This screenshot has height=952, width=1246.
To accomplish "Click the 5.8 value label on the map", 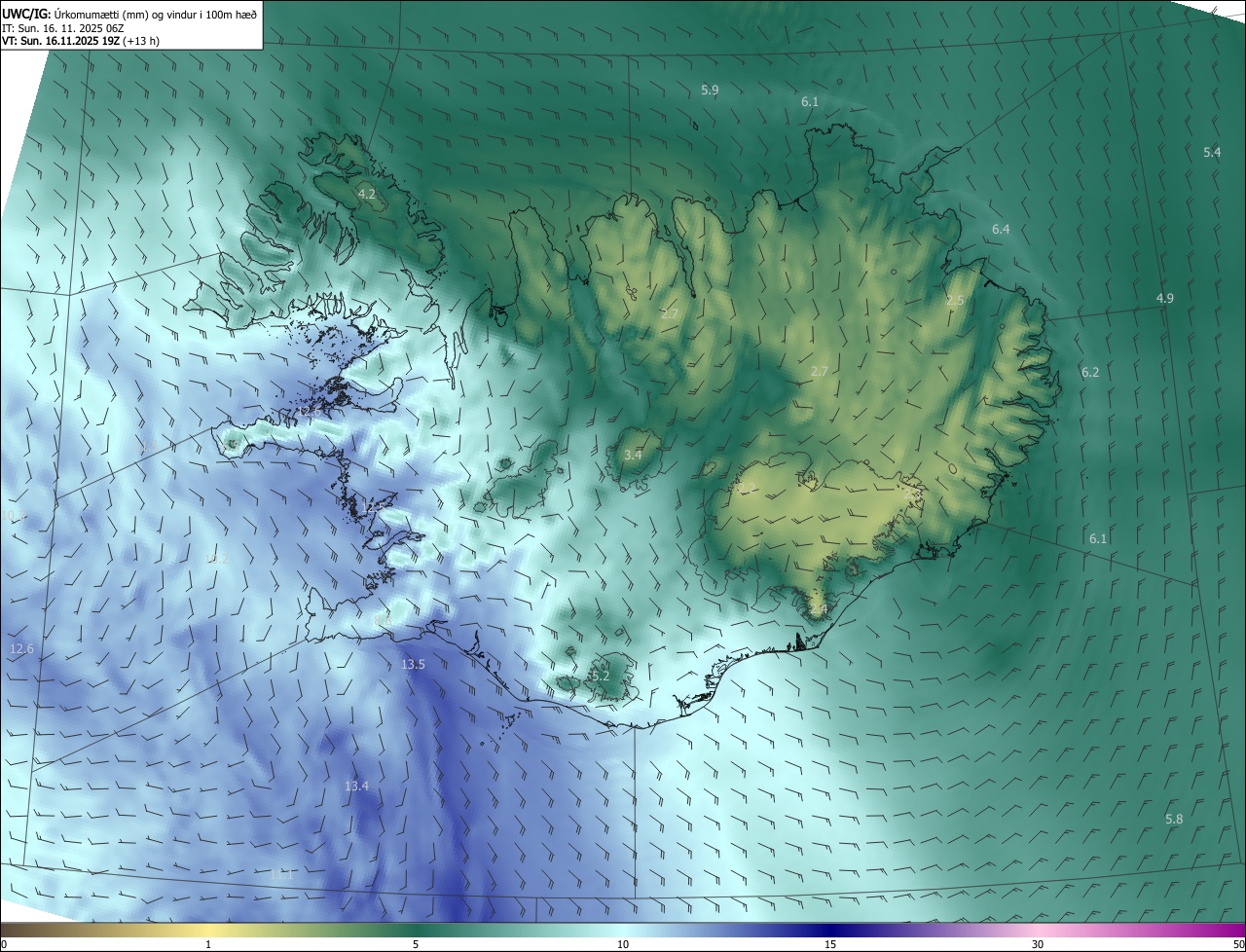I will click(x=1174, y=820).
